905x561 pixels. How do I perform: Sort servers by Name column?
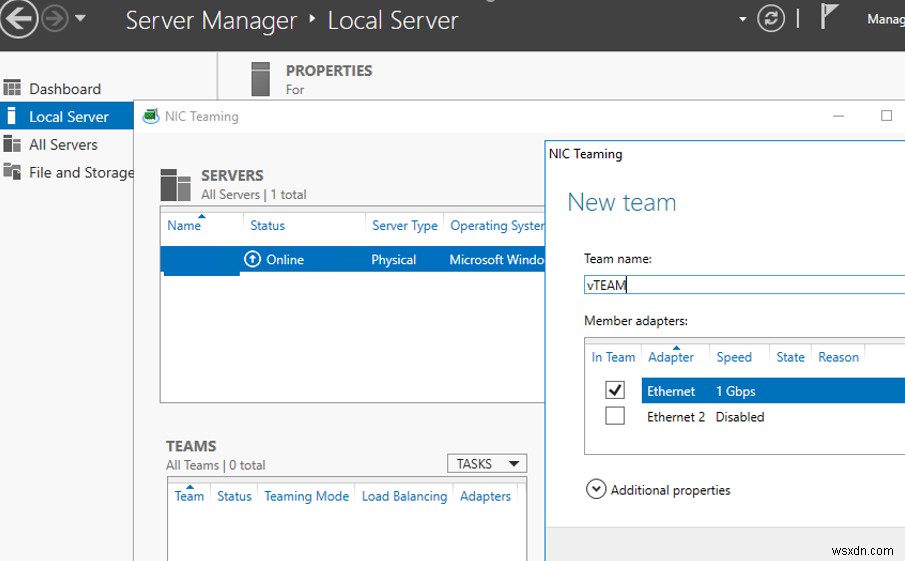[184, 226]
